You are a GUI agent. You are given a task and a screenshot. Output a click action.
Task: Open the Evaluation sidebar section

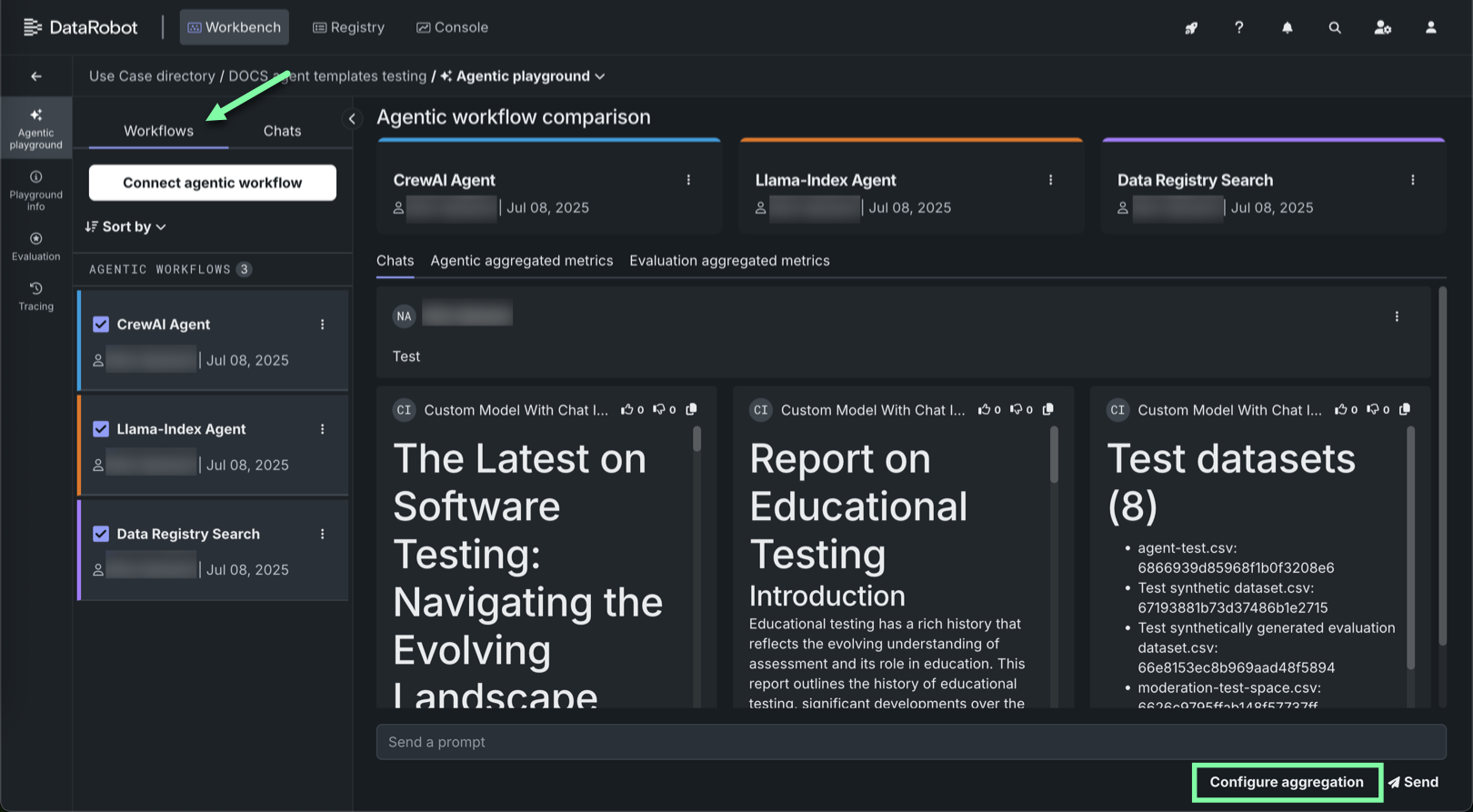[35, 246]
